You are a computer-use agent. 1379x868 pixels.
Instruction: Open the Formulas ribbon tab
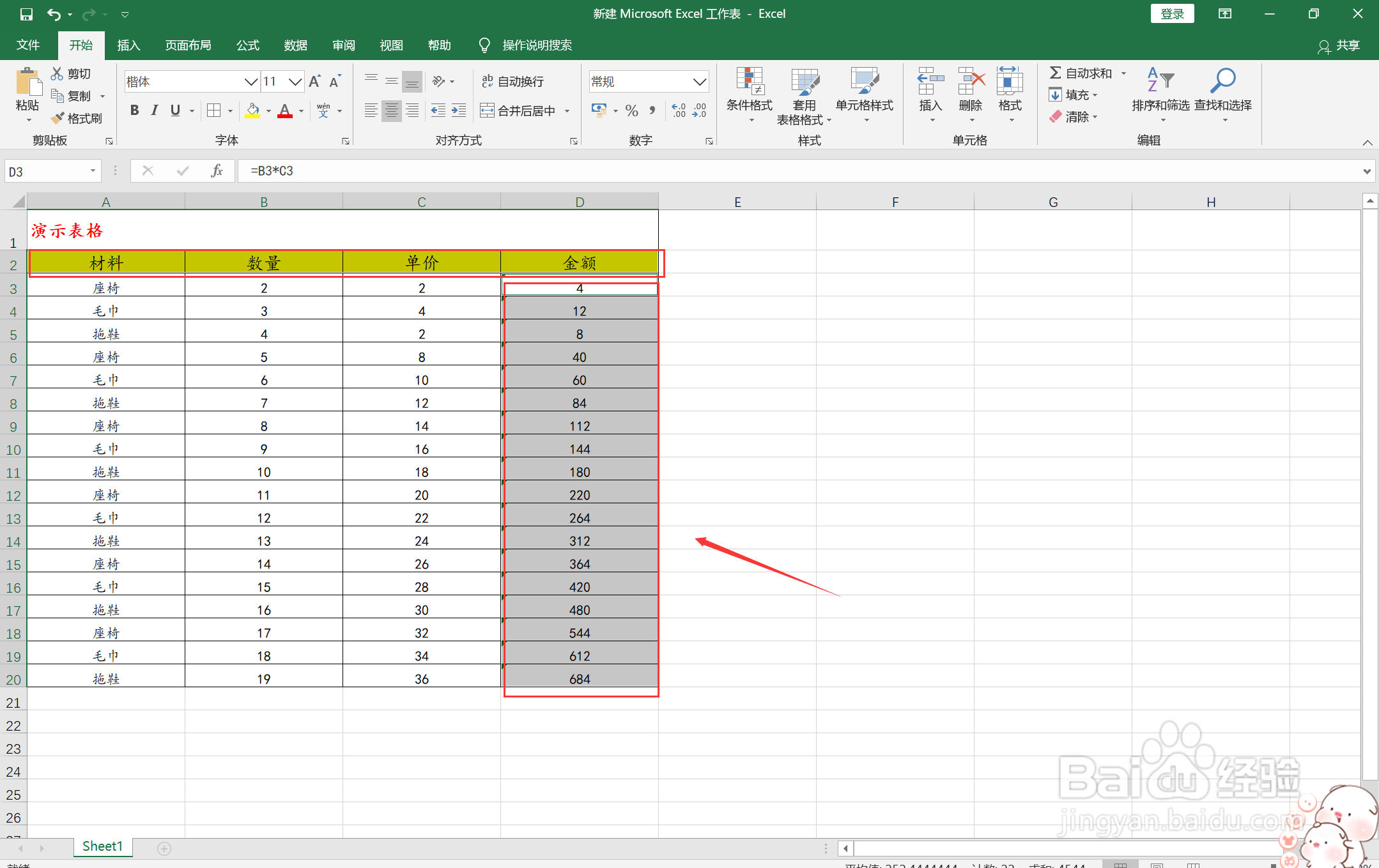(247, 45)
